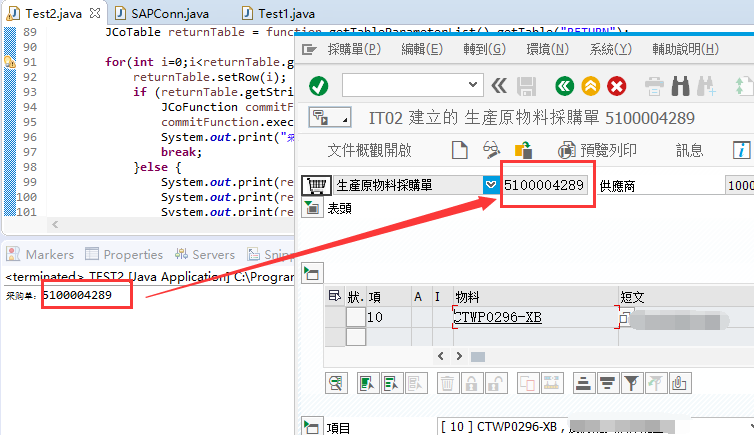Open the 生產原物料採購單 order type dropdown

click(491, 185)
